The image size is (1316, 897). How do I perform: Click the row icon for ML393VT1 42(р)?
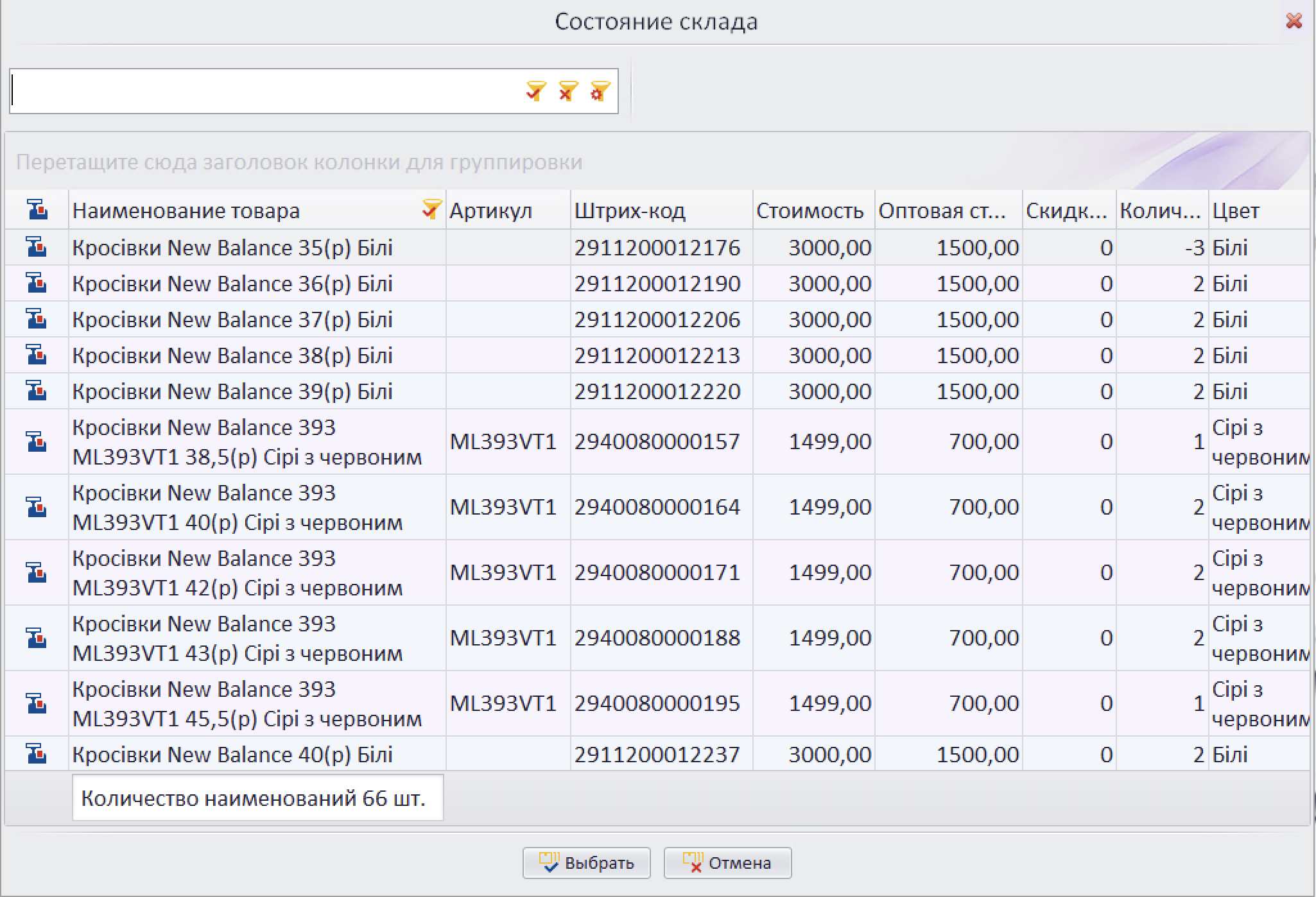coord(37,572)
